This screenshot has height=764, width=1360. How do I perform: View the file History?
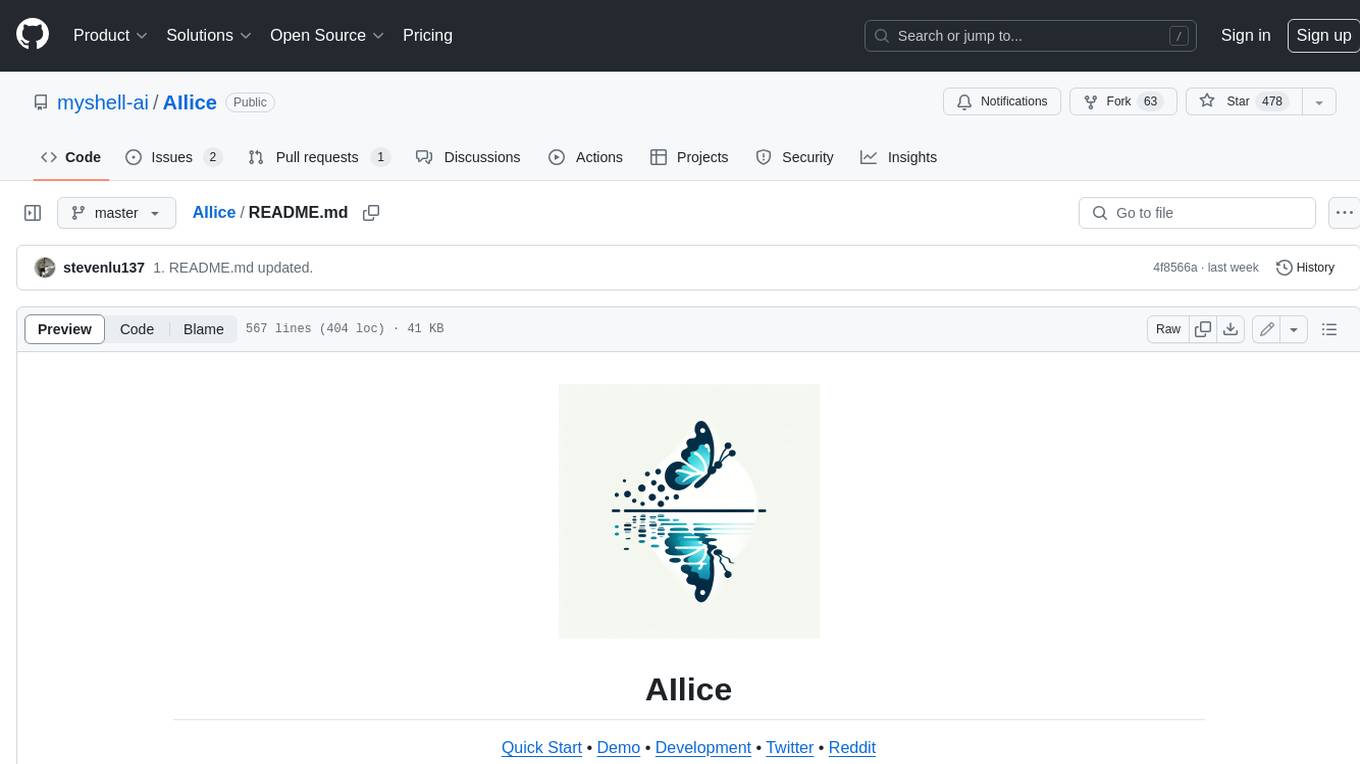coord(1305,268)
